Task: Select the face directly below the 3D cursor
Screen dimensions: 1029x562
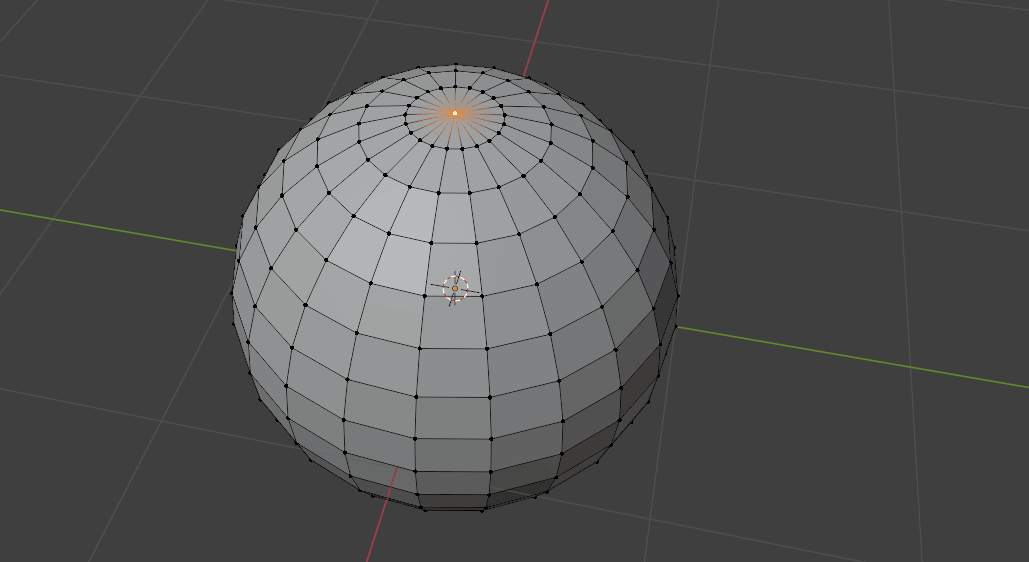Action: (454, 322)
